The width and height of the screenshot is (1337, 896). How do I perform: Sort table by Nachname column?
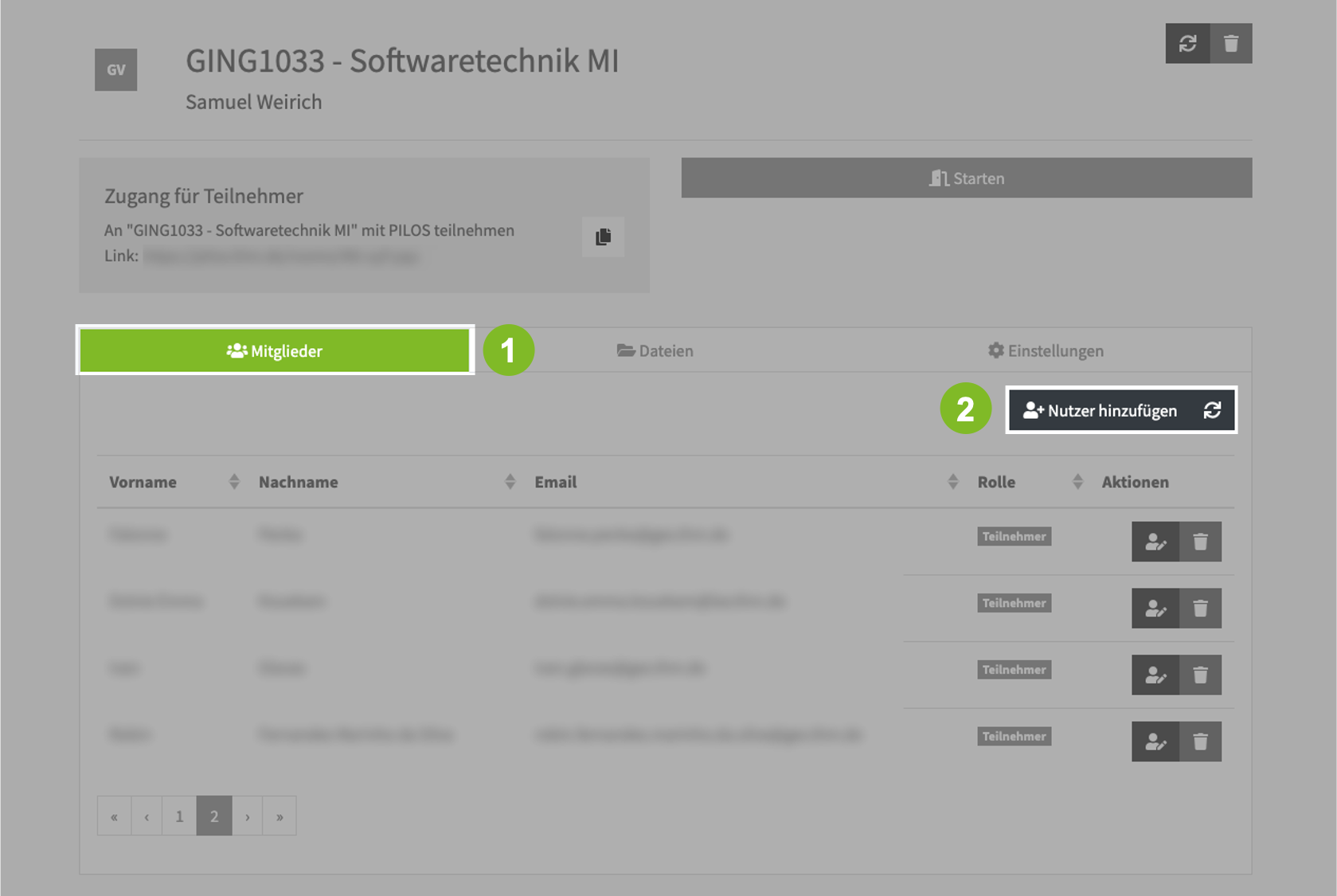click(386, 482)
